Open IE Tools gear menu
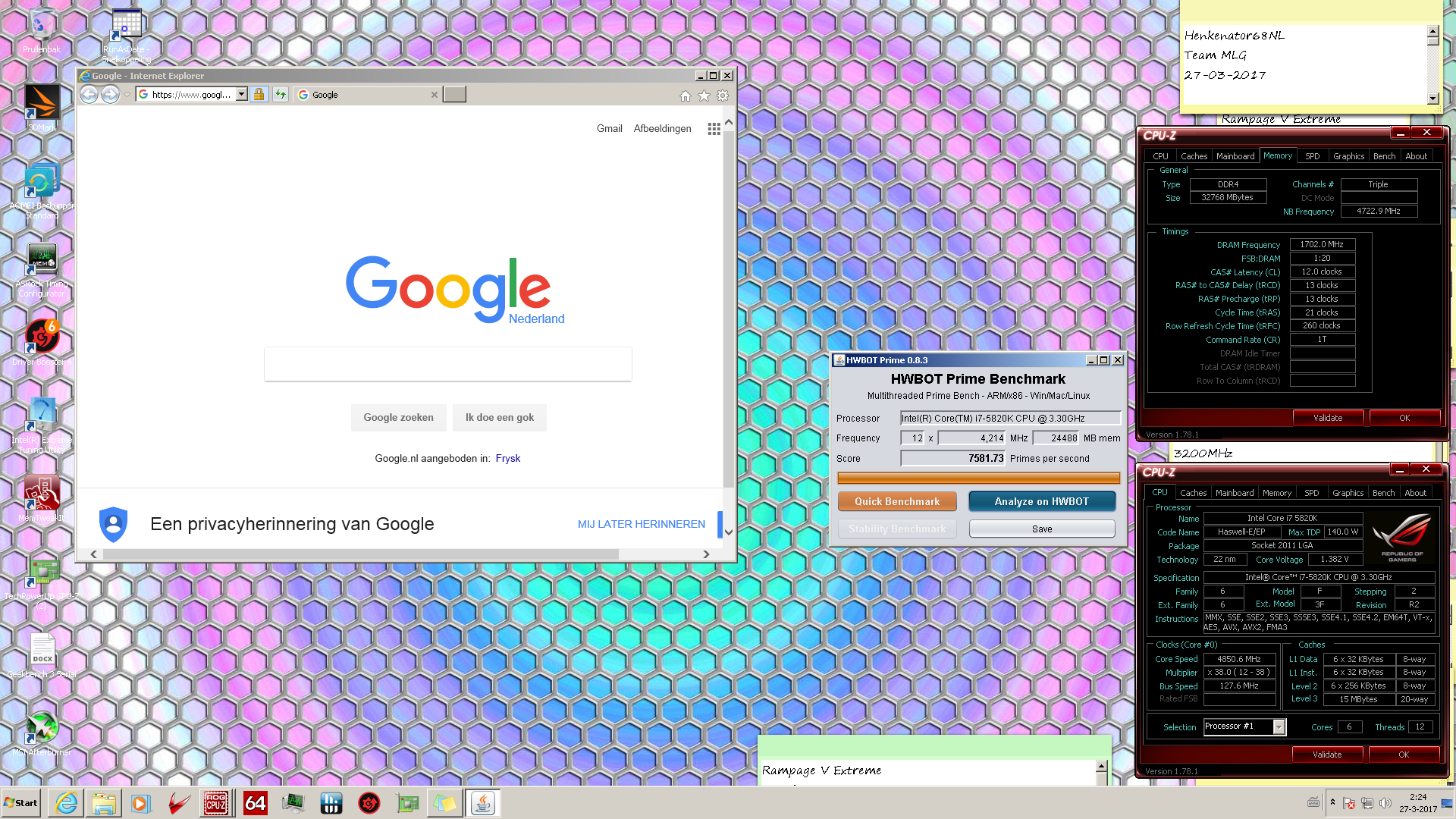The image size is (1456, 819). click(x=723, y=96)
